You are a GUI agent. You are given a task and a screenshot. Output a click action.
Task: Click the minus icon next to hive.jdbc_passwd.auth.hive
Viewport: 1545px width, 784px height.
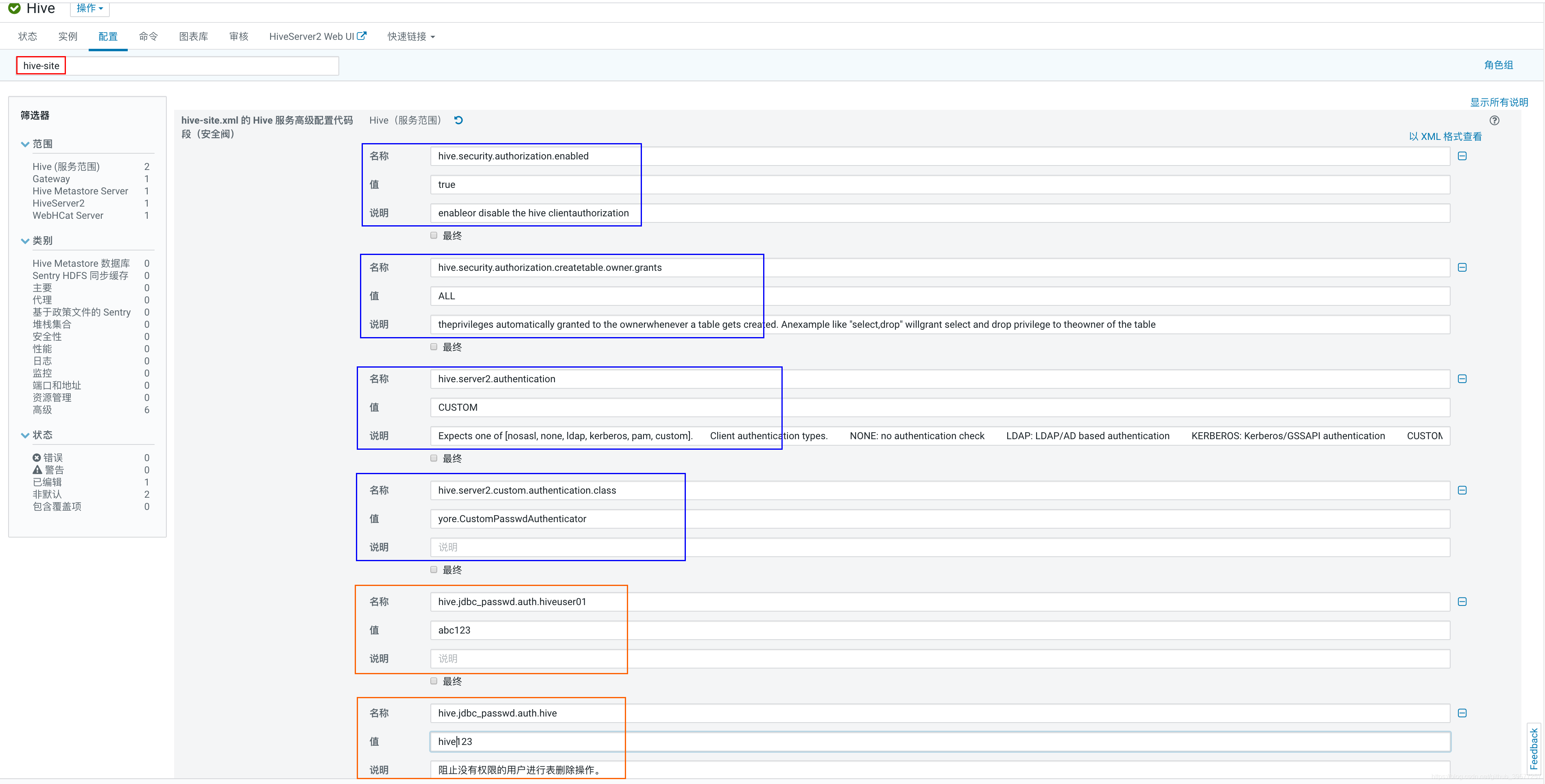click(x=1462, y=713)
